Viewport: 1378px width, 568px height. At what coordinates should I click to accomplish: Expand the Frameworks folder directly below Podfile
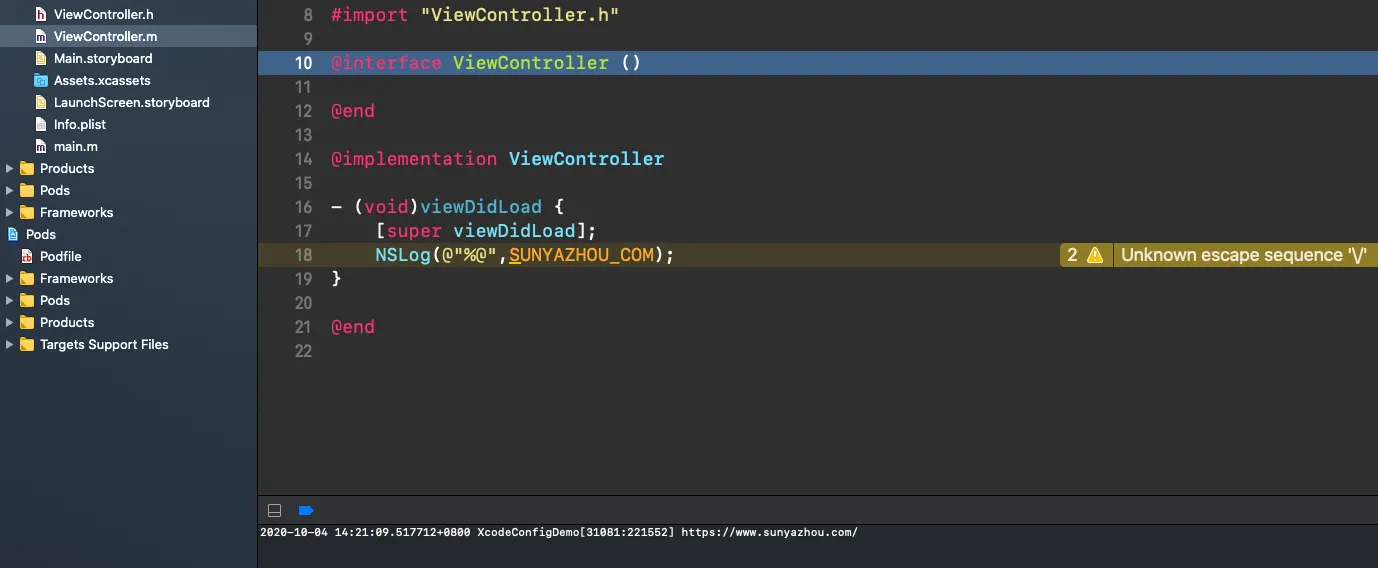10,279
